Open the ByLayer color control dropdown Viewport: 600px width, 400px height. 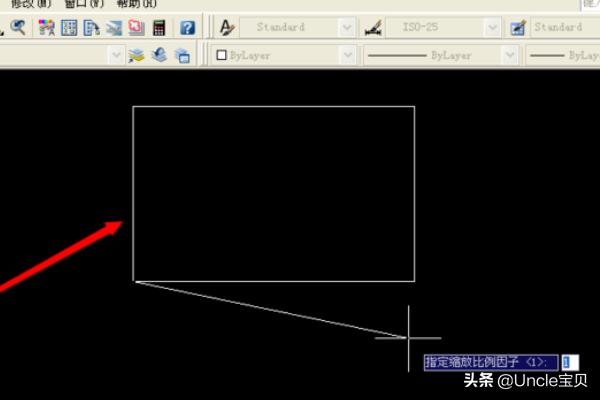(284, 56)
